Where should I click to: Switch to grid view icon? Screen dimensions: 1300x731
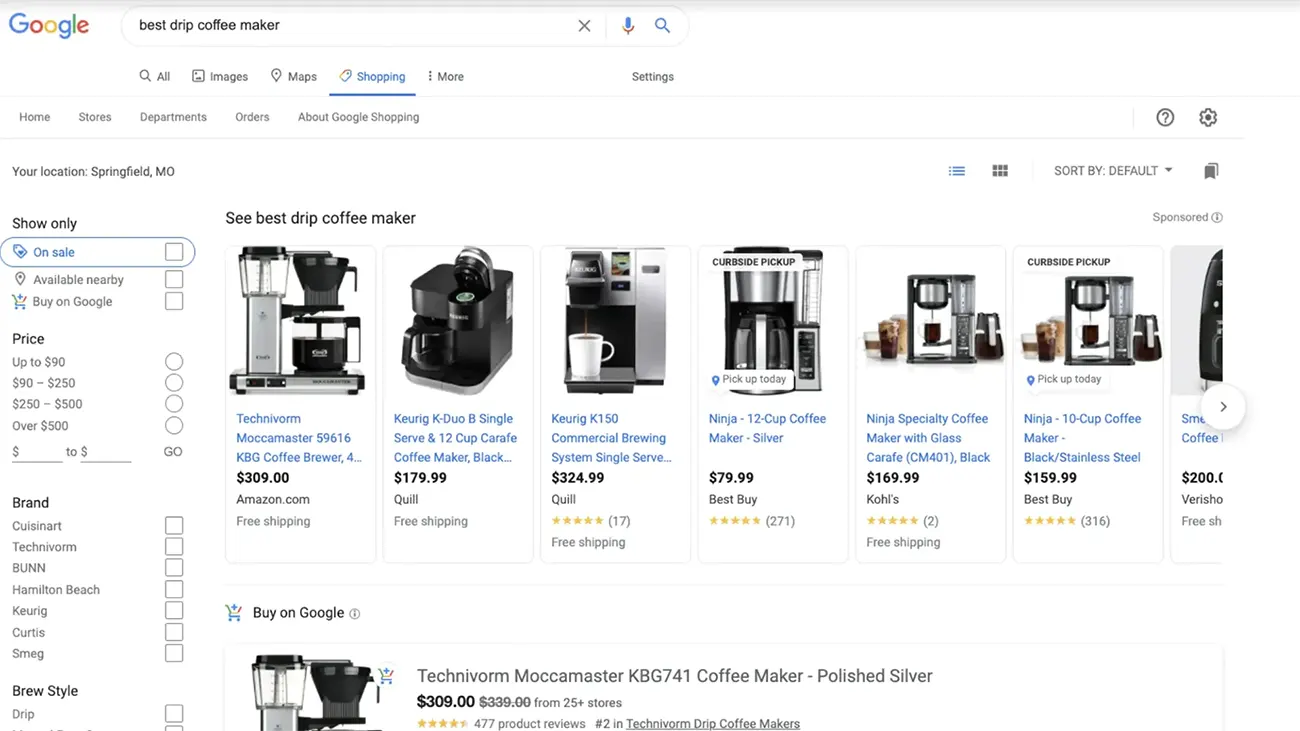point(1000,171)
